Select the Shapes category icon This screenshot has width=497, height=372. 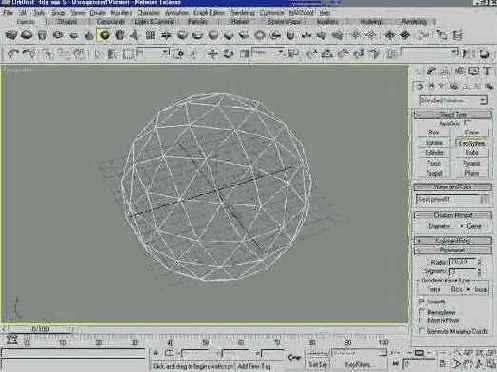coord(431,86)
